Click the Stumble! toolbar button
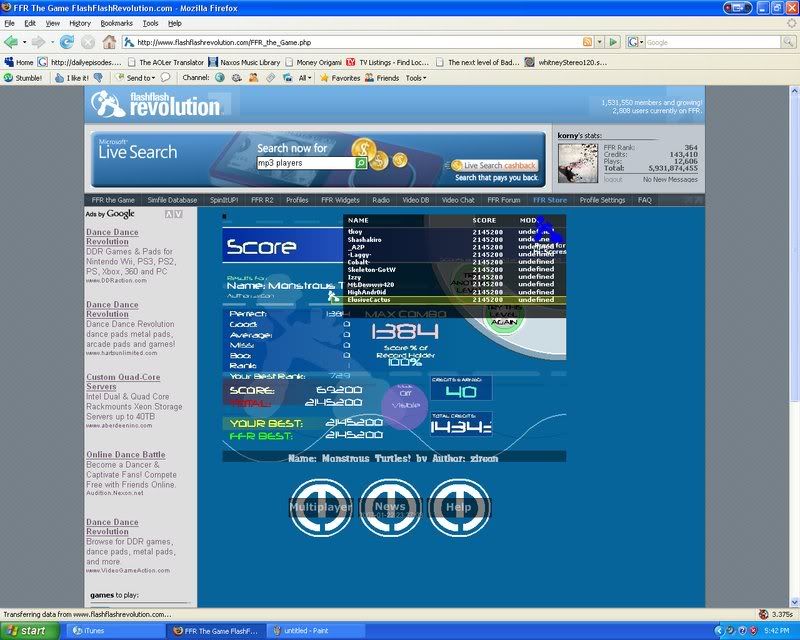Viewport: 800px width, 640px height. 22,77
